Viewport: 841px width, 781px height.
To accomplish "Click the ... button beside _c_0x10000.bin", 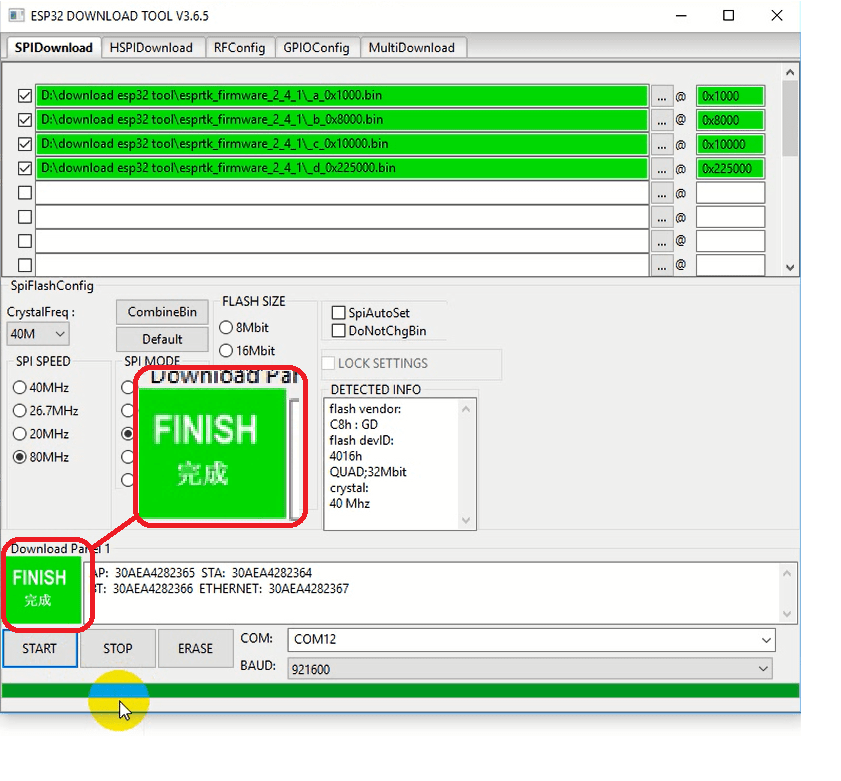I will click(663, 143).
